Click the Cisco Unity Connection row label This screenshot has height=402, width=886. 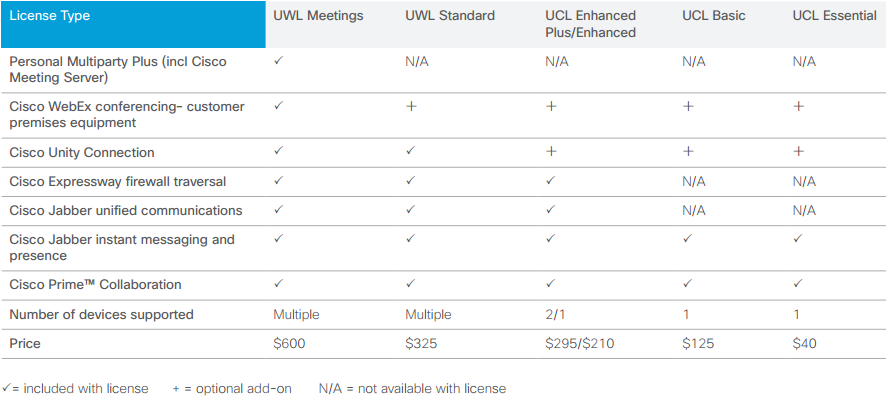[x=82, y=152]
